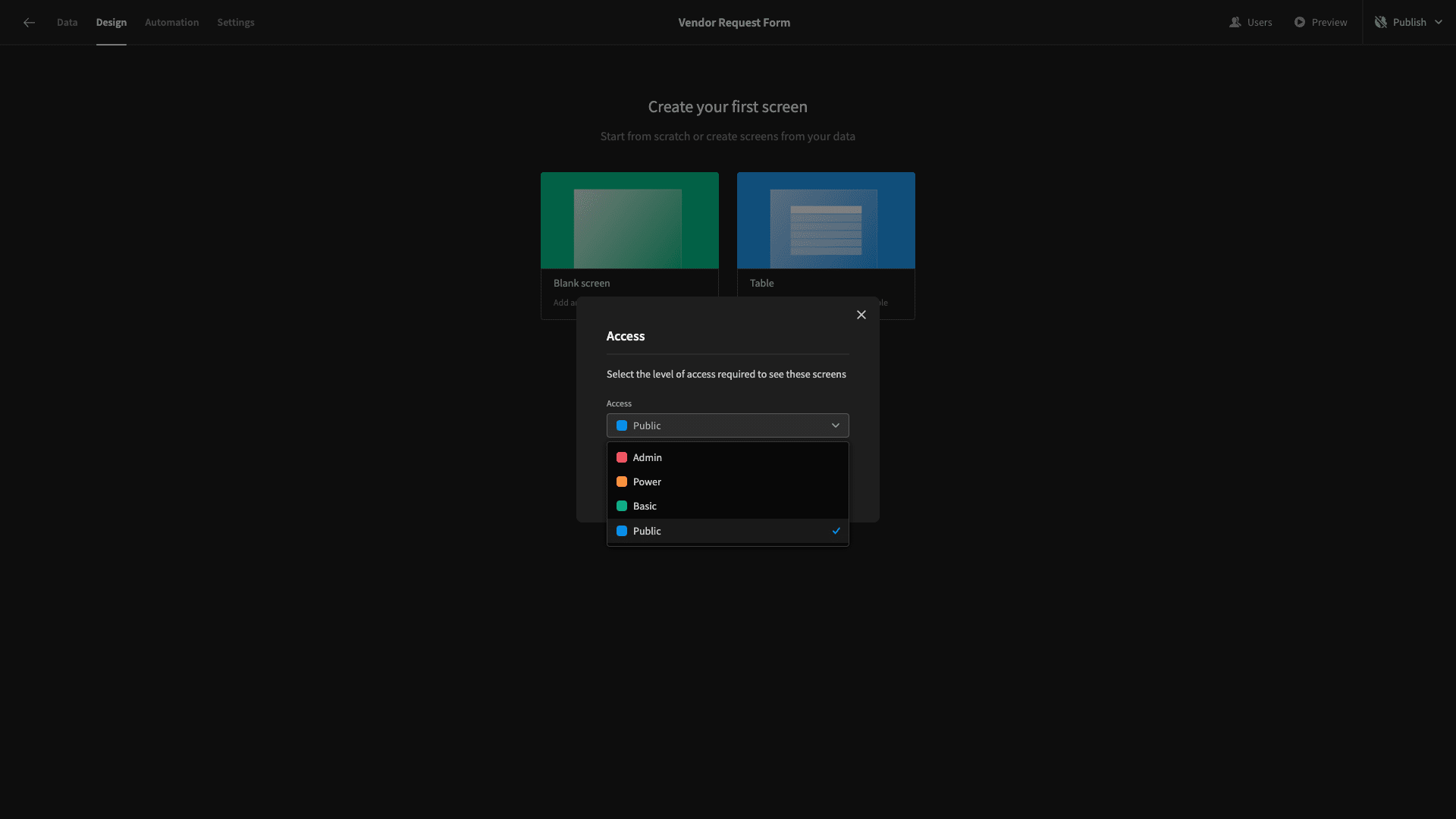Select Admin access option
This screenshot has width=1456, height=819.
pyautogui.click(x=728, y=457)
